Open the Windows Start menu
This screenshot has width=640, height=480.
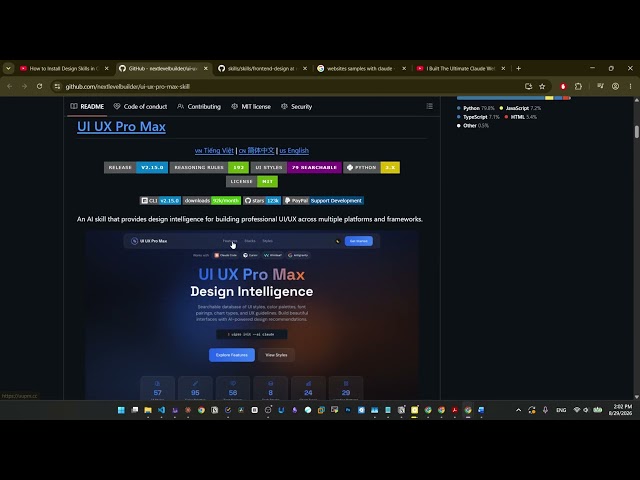[x=121, y=410]
